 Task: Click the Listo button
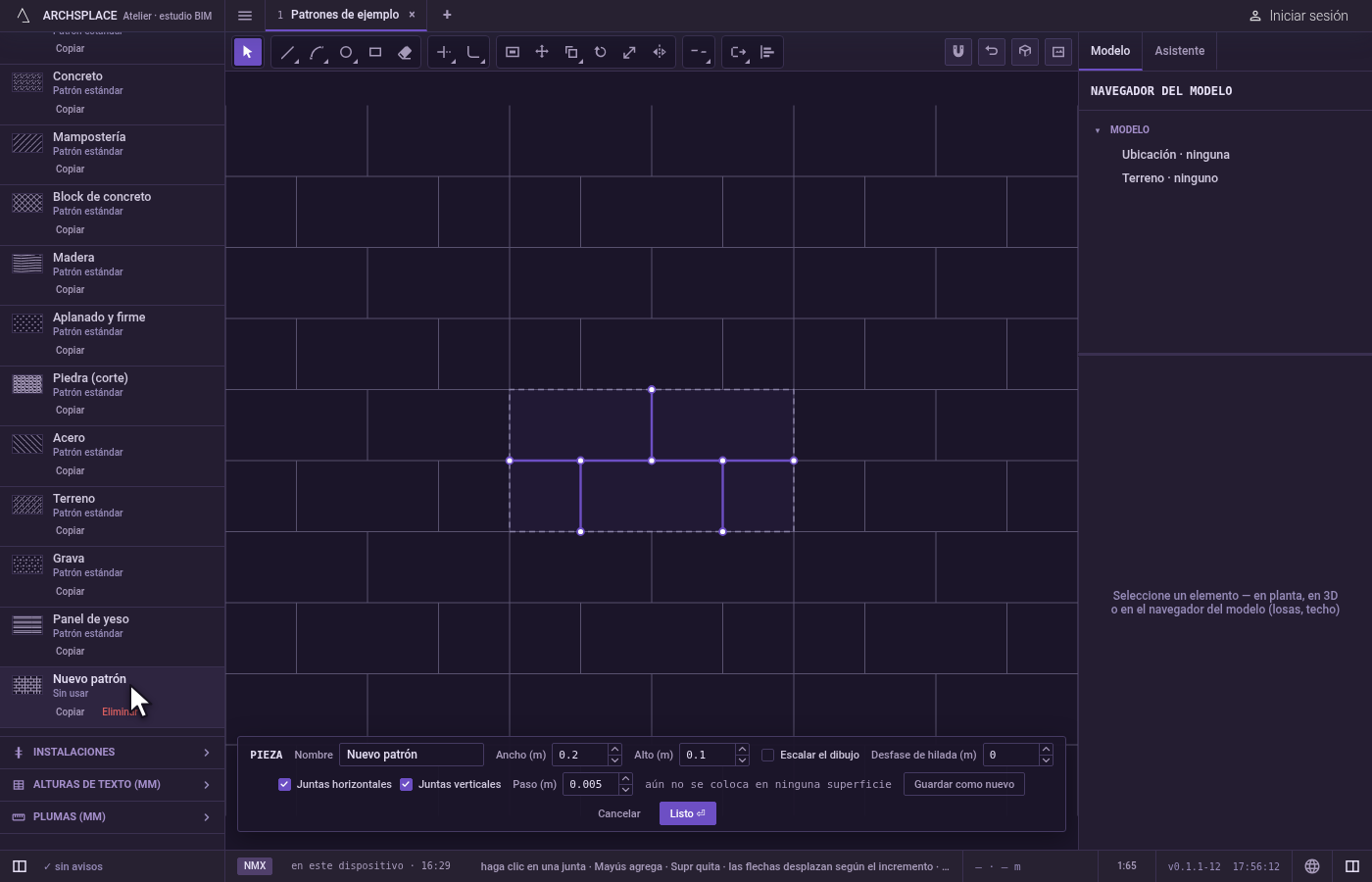click(x=688, y=813)
